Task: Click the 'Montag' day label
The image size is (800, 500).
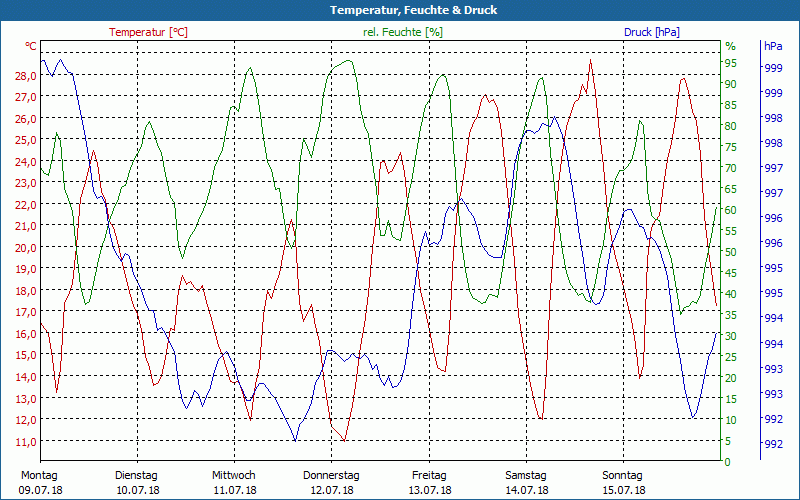Action: click(39, 476)
